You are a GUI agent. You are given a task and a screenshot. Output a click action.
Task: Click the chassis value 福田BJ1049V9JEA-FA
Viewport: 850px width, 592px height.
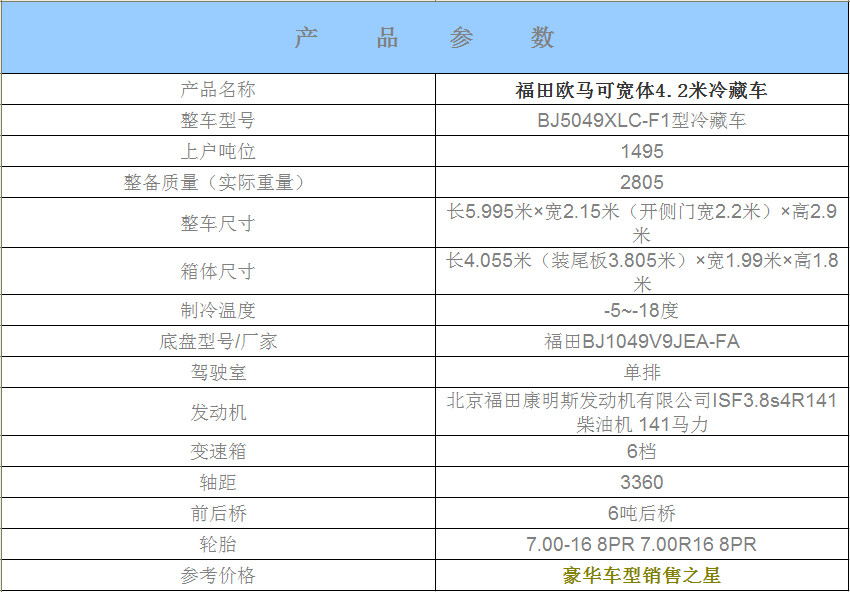641,342
